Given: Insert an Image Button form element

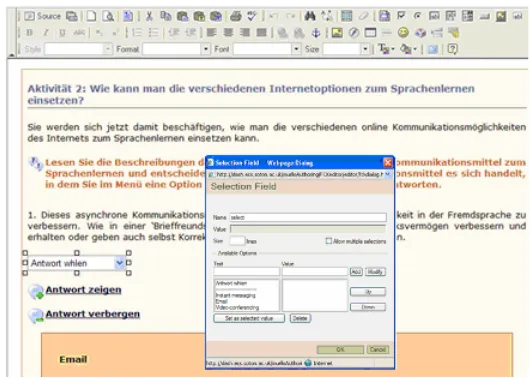Looking at the screenshot, I should point(501,16).
